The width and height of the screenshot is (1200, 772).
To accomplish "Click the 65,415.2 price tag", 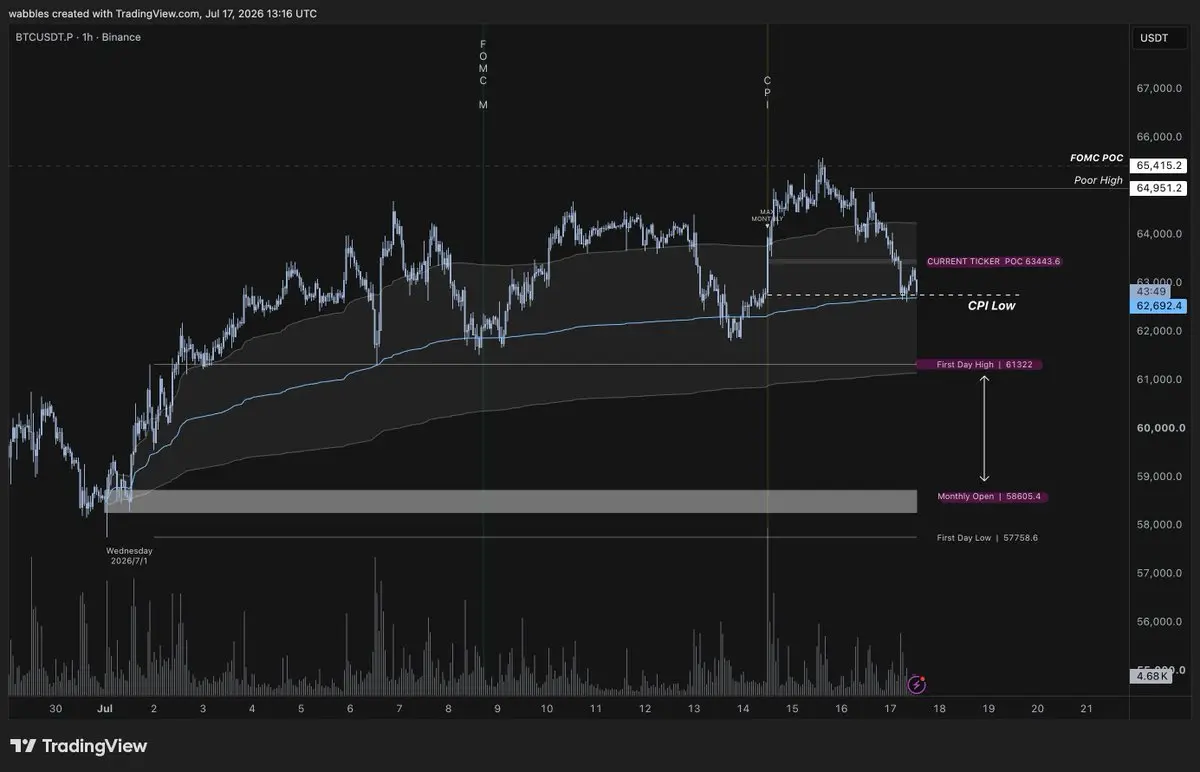I will click(x=1158, y=165).
